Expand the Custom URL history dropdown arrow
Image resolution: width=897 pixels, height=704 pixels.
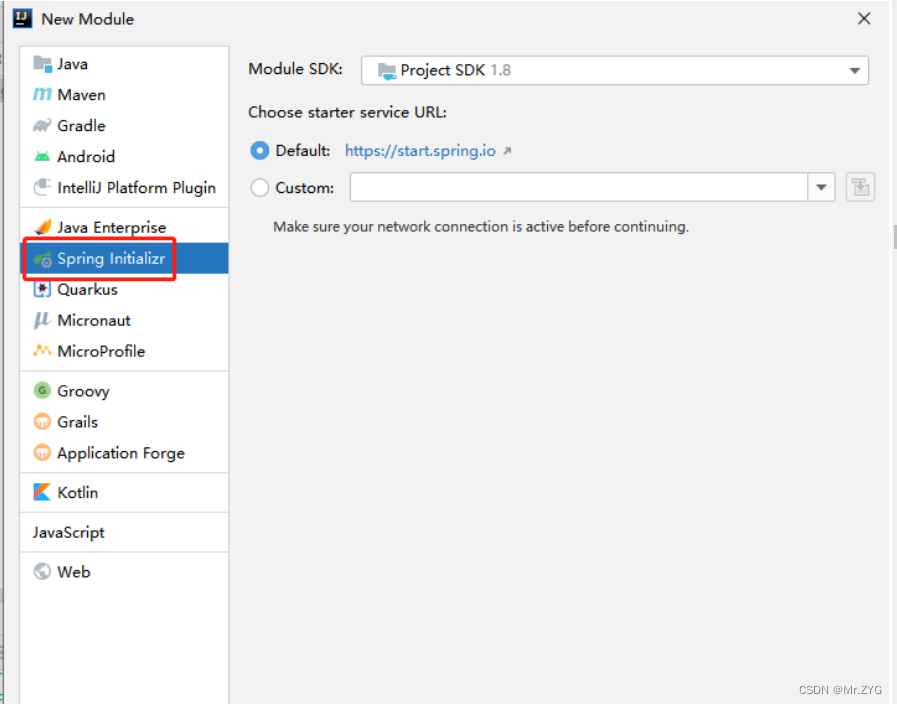tap(821, 187)
